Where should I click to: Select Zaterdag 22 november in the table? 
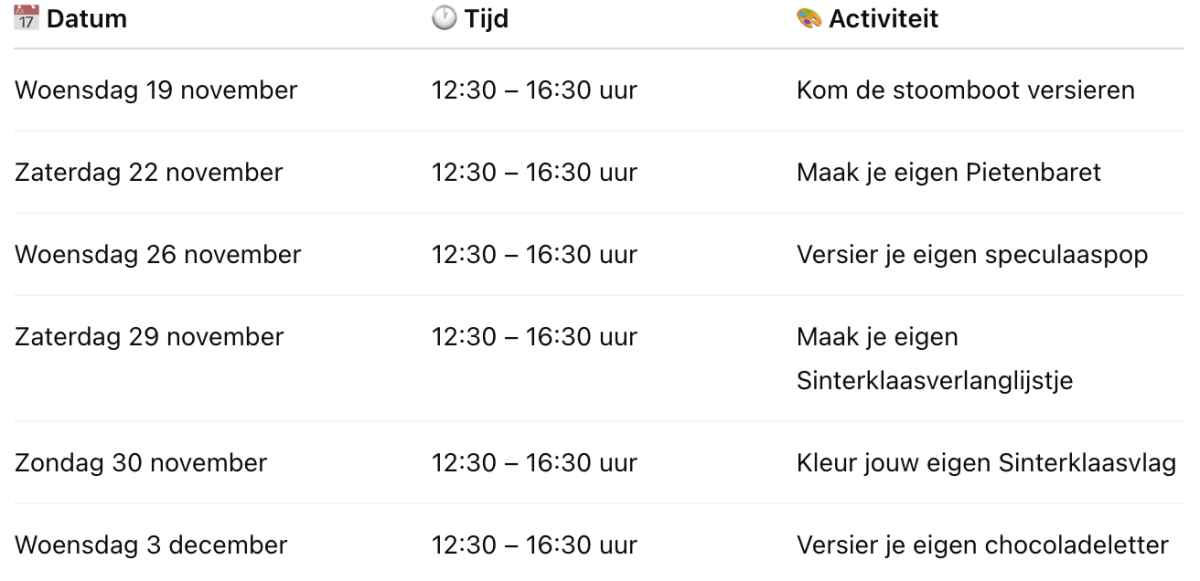(148, 172)
